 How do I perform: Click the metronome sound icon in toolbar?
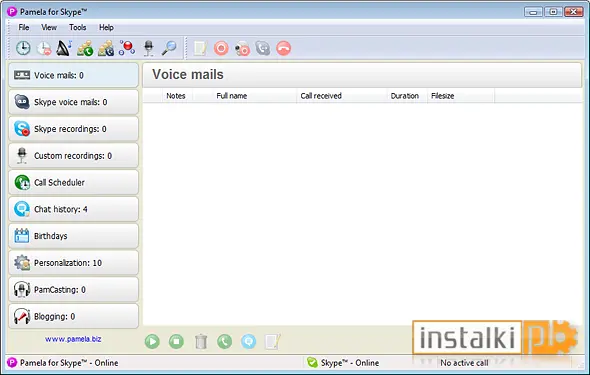tap(64, 48)
